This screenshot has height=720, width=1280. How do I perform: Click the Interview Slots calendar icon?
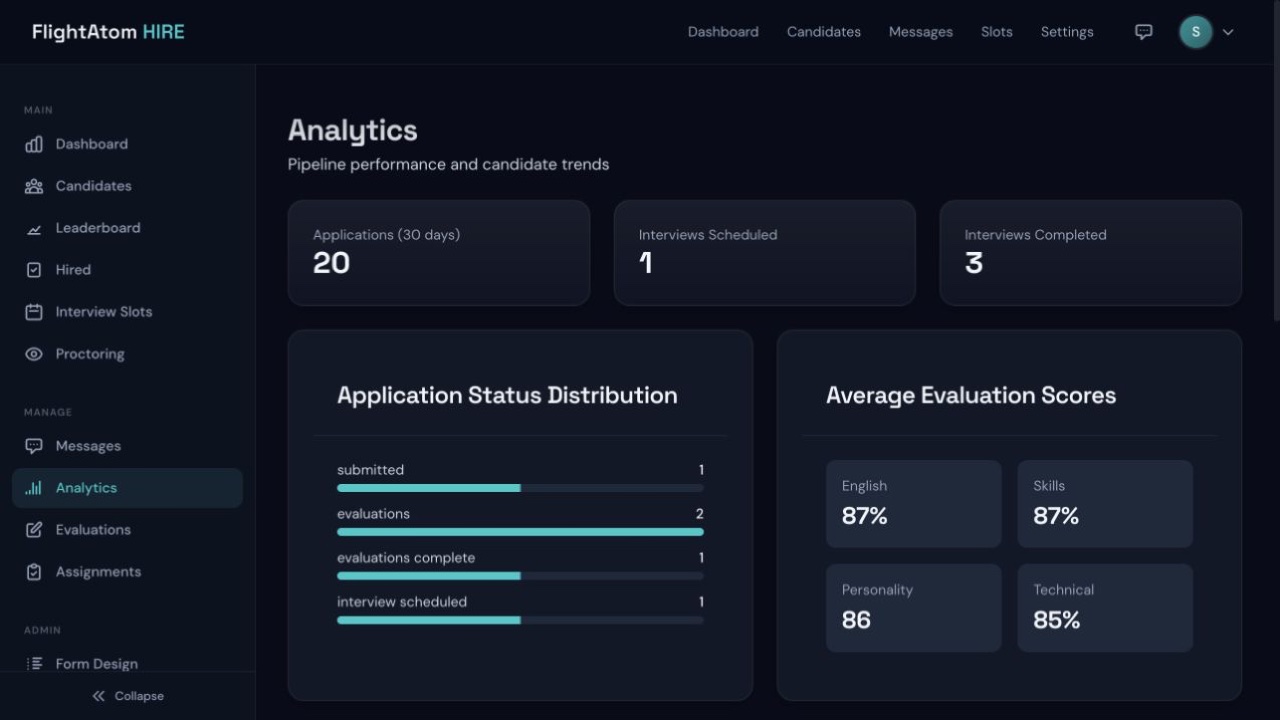34,312
